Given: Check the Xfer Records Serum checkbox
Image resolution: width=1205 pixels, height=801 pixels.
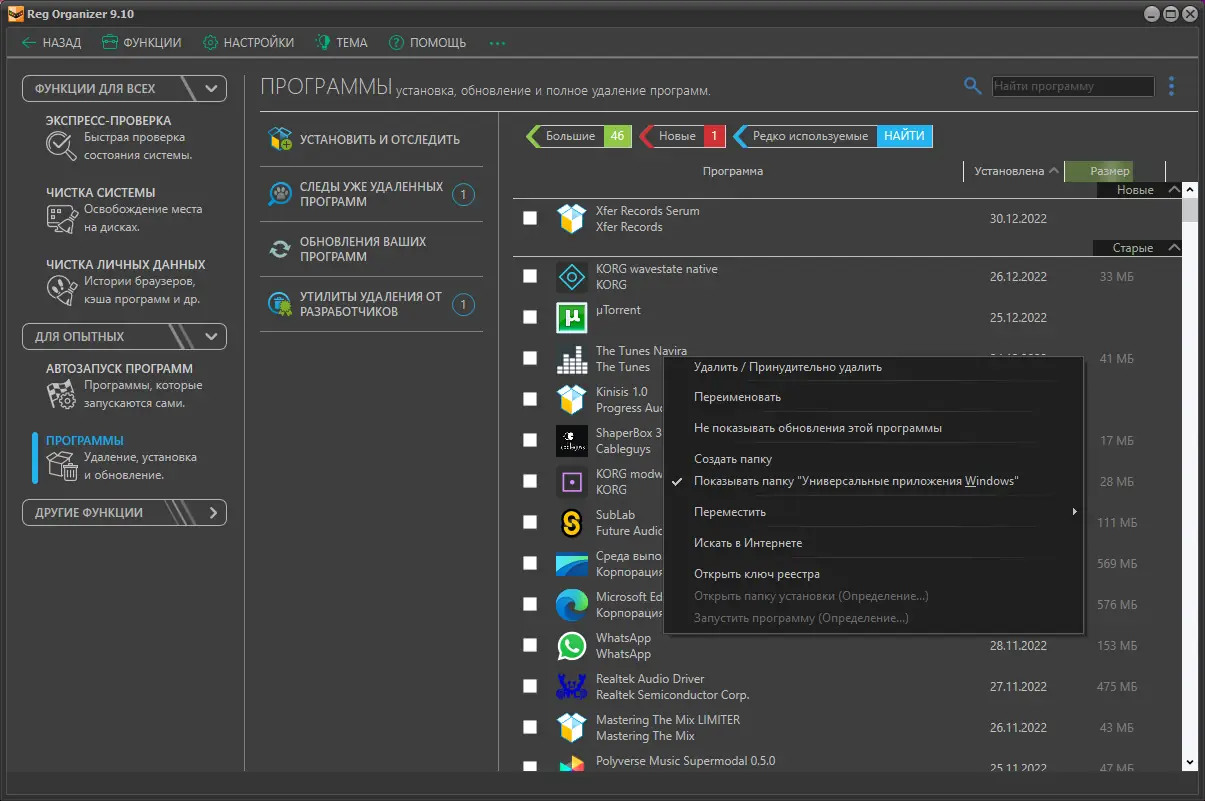Looking at the screenshot, I should (530, 218).
